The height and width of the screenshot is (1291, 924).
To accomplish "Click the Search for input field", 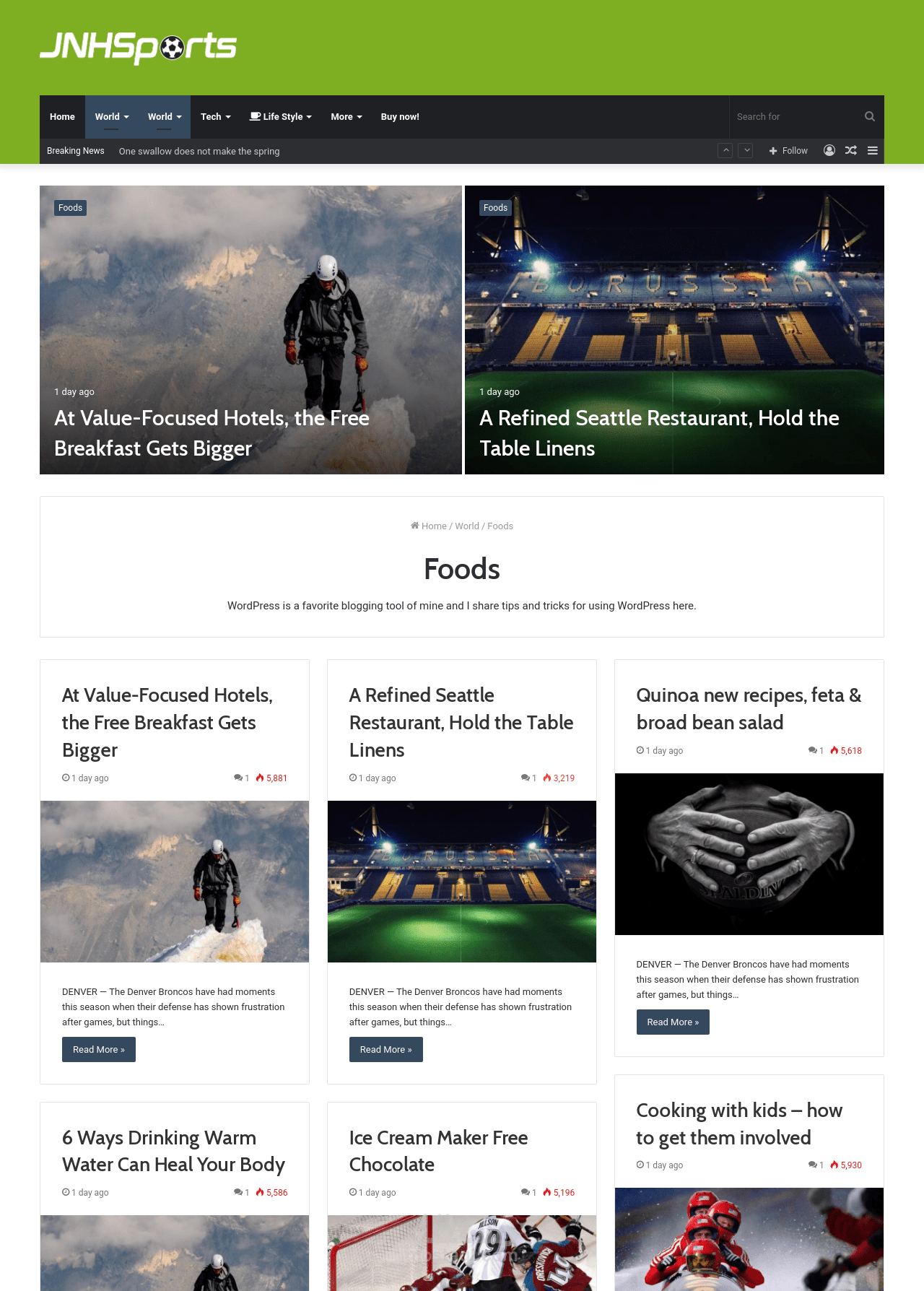I will click(x=794, y=116).
